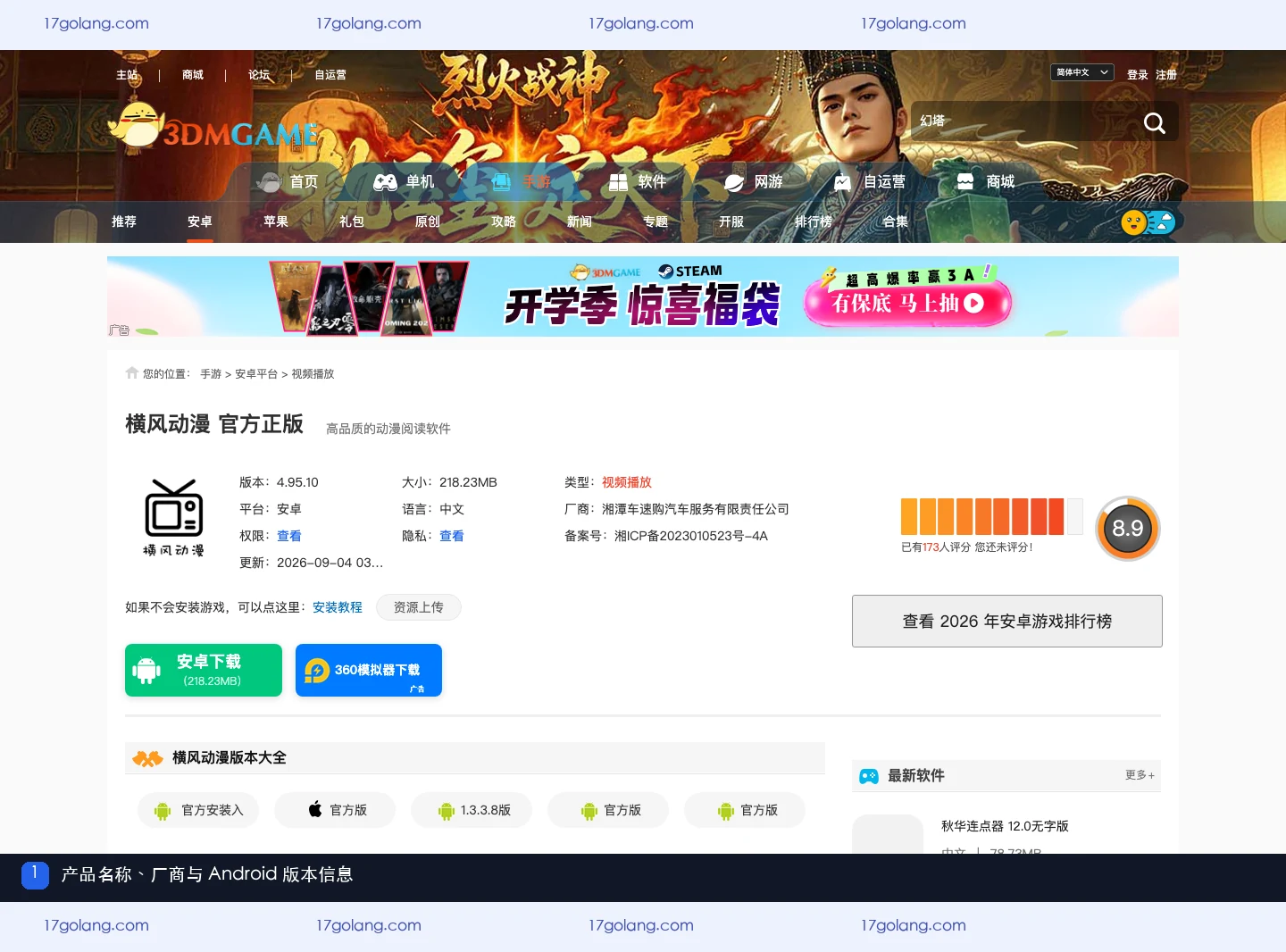
Task: Click the 360模拟器下载 button
Action: tap(369, 670)
